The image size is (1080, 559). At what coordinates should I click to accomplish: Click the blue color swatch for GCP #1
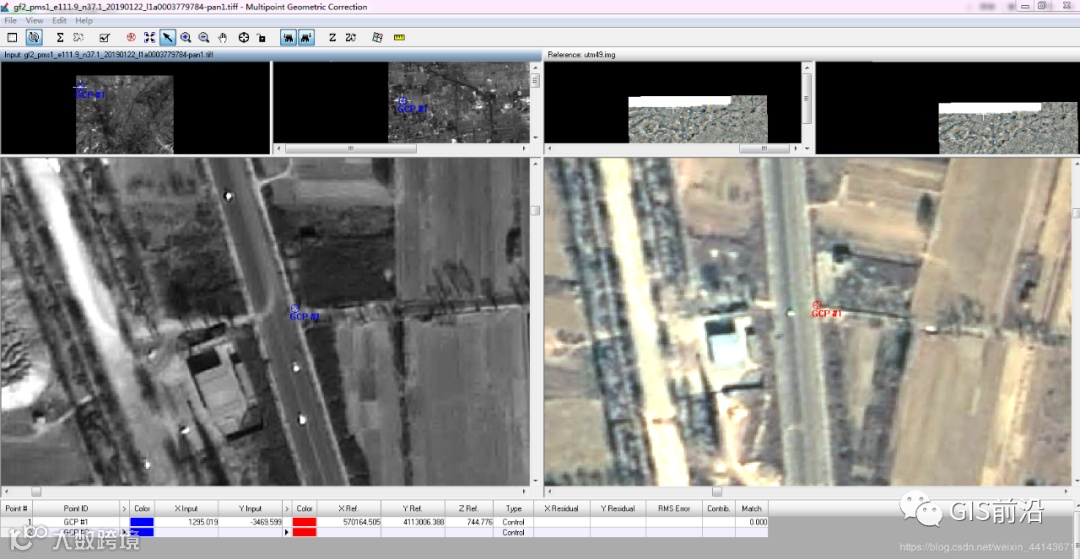[143, 522]
